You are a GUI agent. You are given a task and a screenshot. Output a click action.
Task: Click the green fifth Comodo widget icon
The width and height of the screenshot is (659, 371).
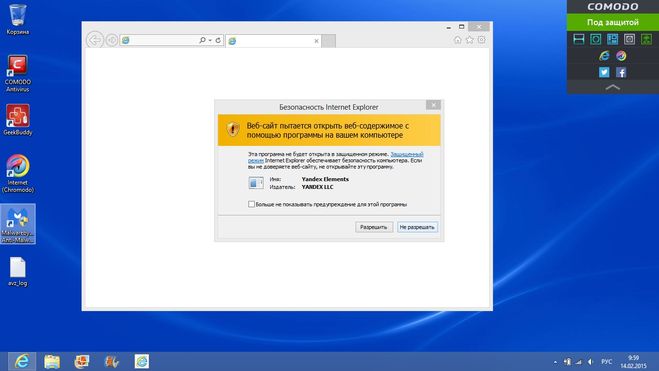pyautogui.click(x=646, y=39)
